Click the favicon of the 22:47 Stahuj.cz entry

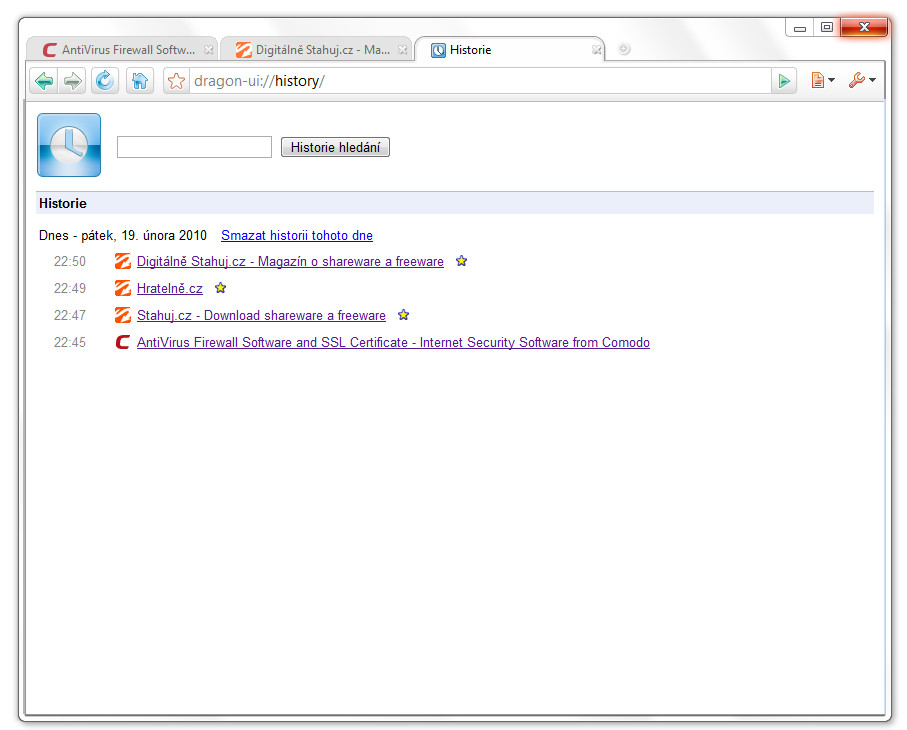tap(123, 315)
